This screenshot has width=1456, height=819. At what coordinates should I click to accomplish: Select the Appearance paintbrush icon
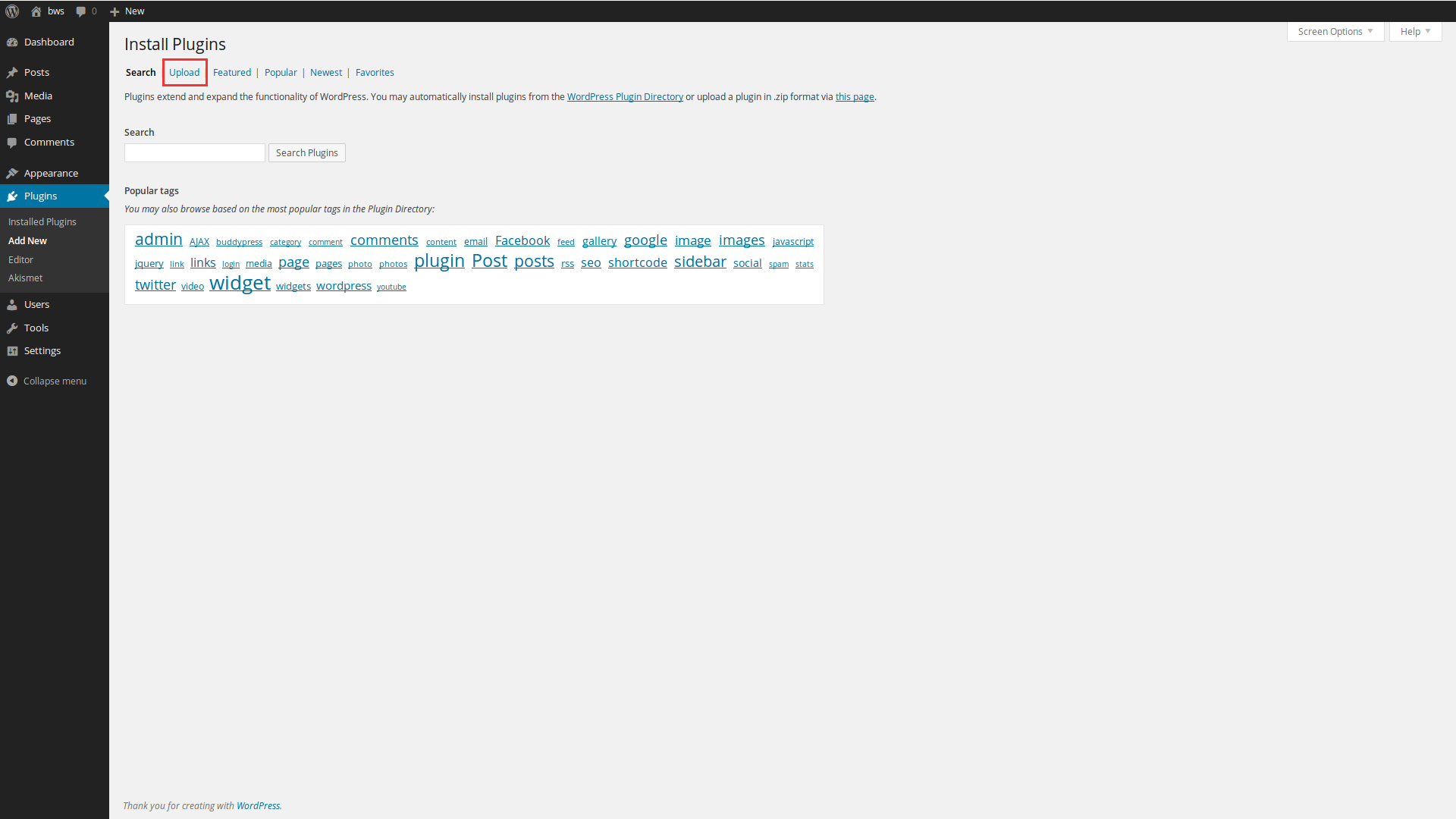[x=12, y=173]
